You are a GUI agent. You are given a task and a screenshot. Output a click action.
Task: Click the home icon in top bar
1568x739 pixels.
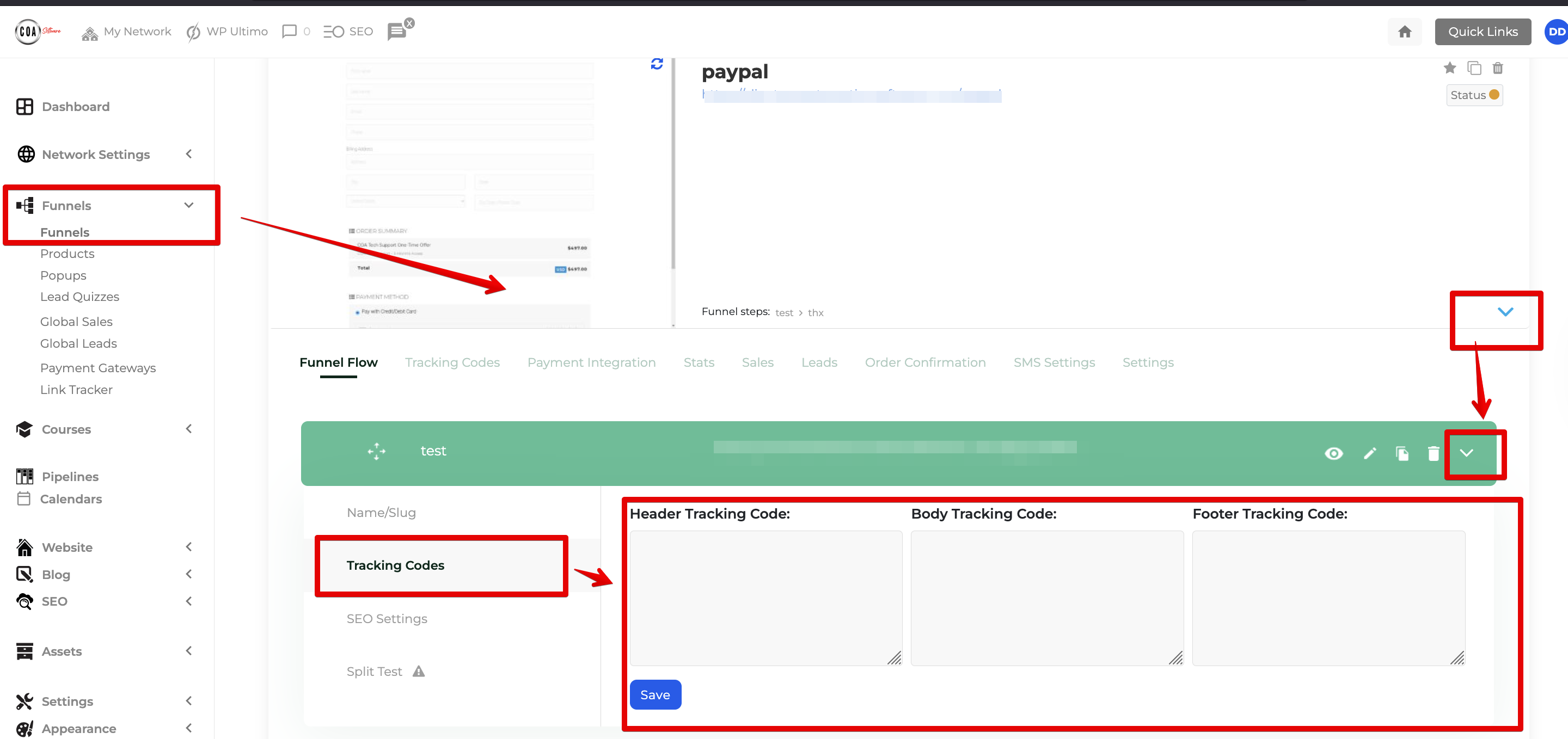click(x=1404, y=32)
